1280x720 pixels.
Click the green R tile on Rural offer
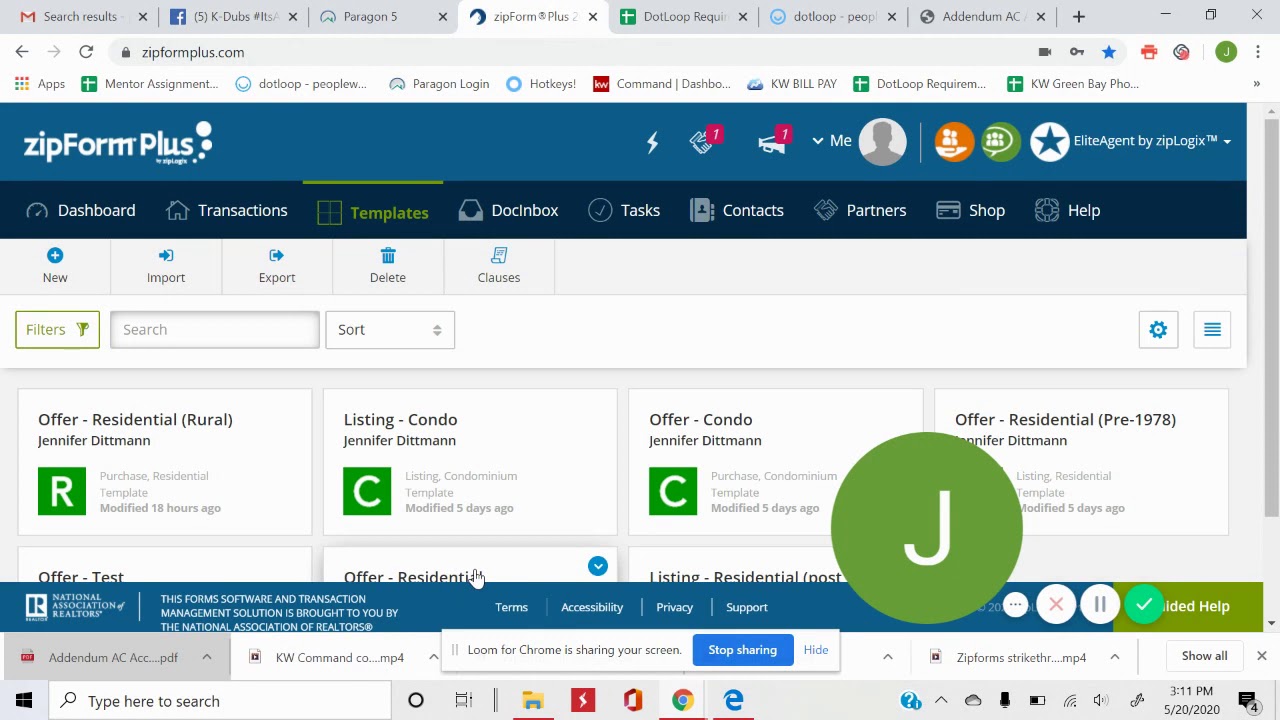(x=62, y=491)
